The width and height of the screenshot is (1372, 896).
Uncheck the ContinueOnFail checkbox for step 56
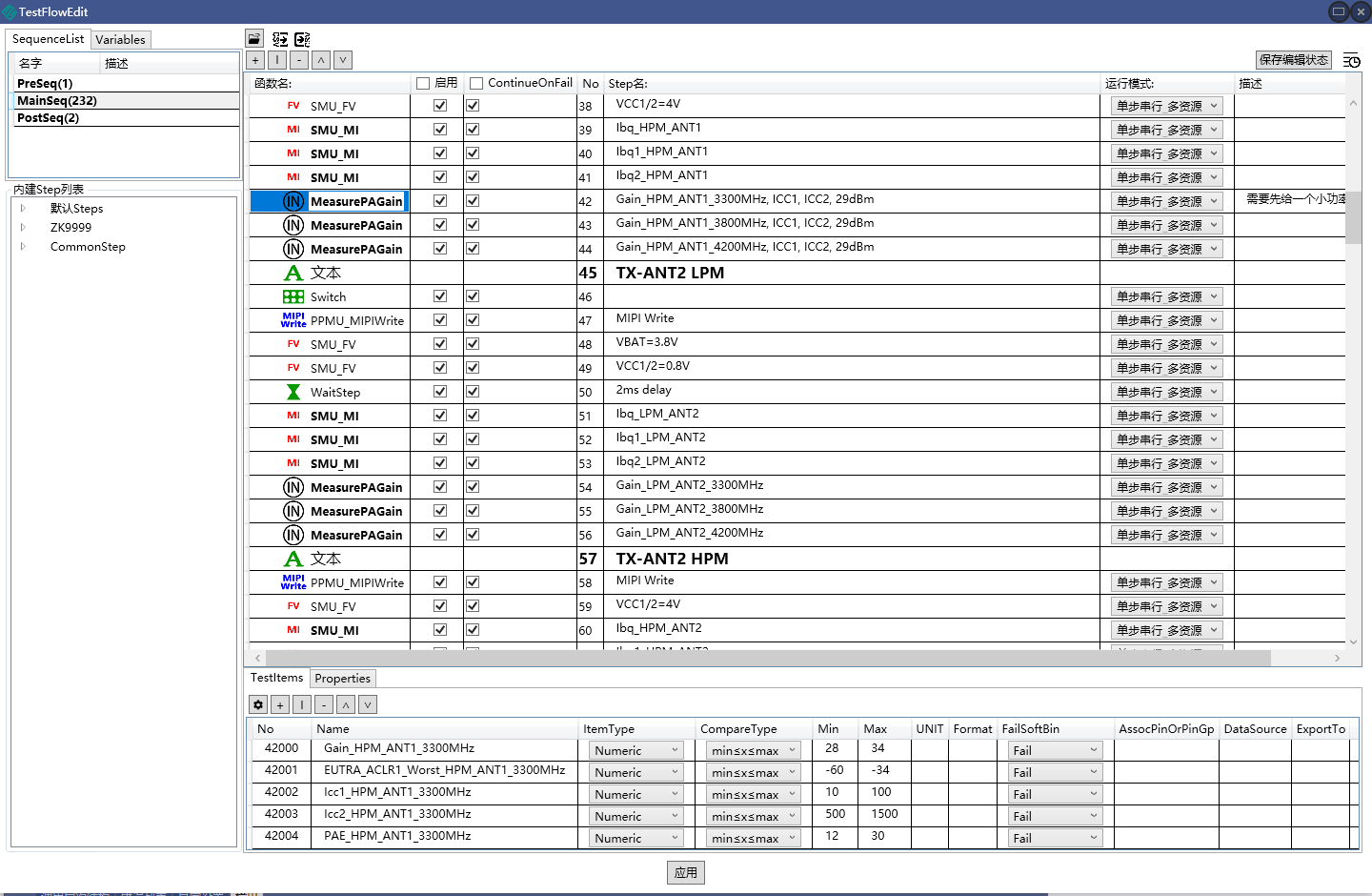(473, 535)
